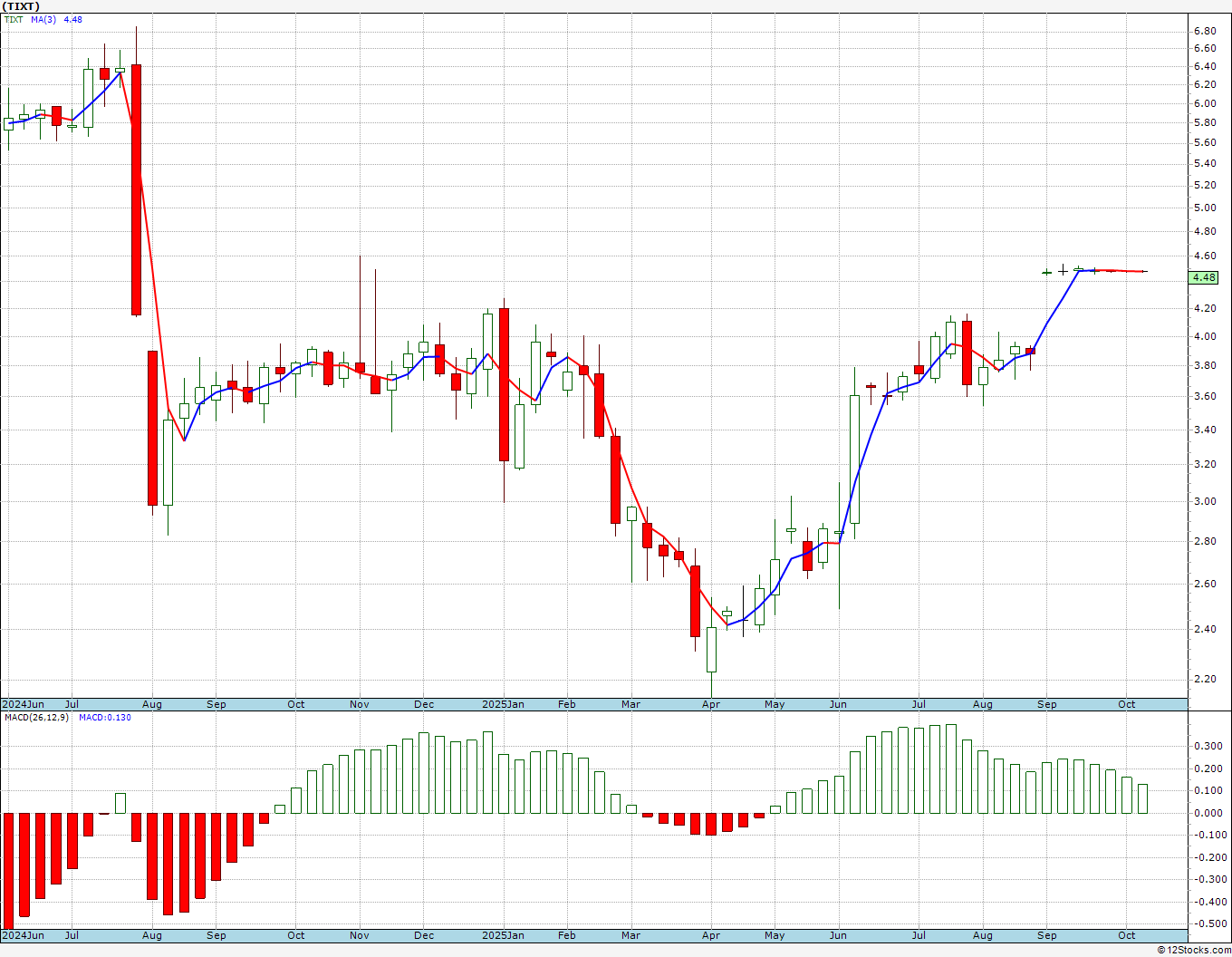Image resolution: width=1232 pixels, height=957 pixels.
Task: Click the (TIXT) chart title
Action: pyautogui.click(x=21, y=6)
